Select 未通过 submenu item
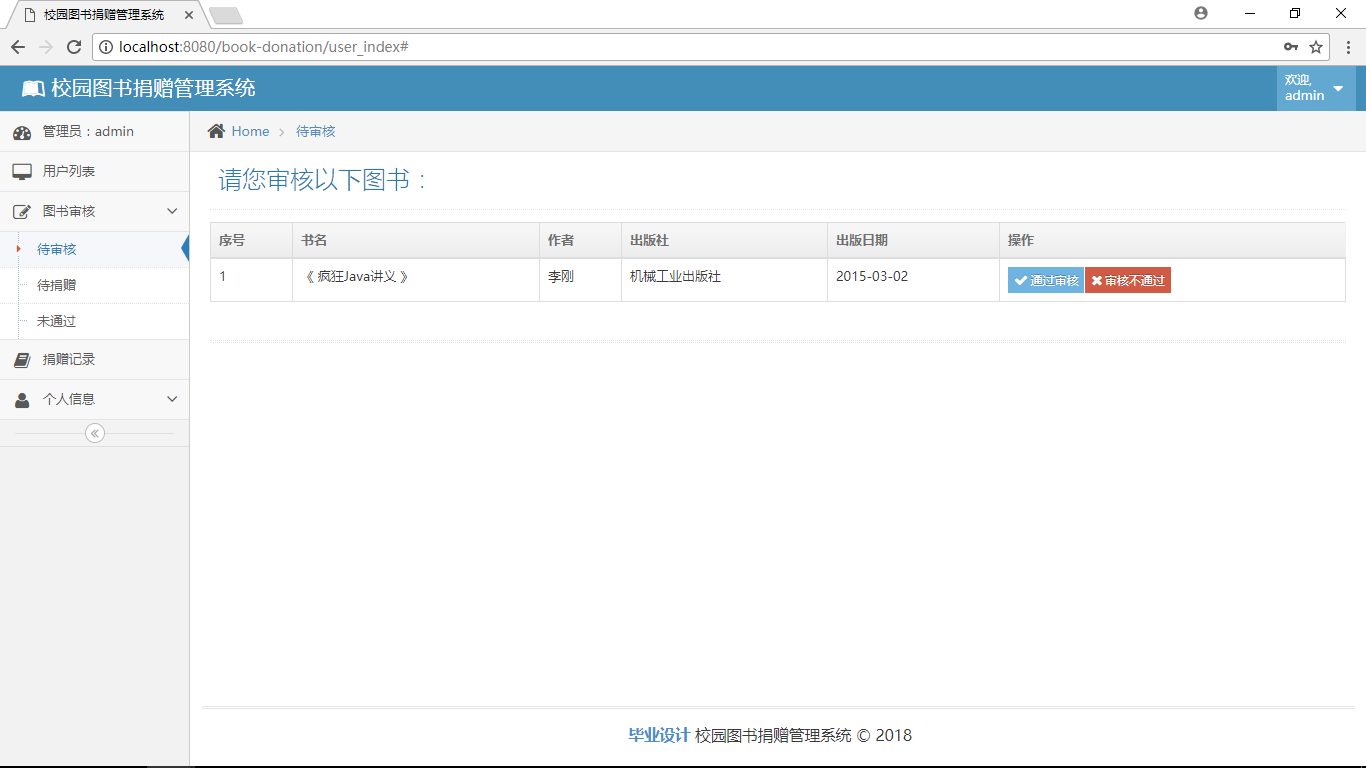 94,322
